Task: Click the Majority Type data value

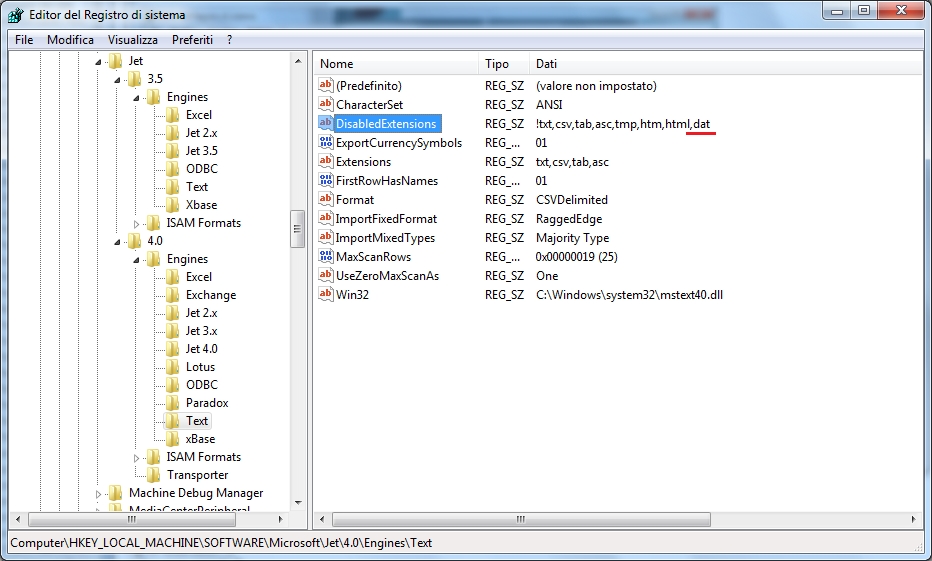Action: pos(572,238)
